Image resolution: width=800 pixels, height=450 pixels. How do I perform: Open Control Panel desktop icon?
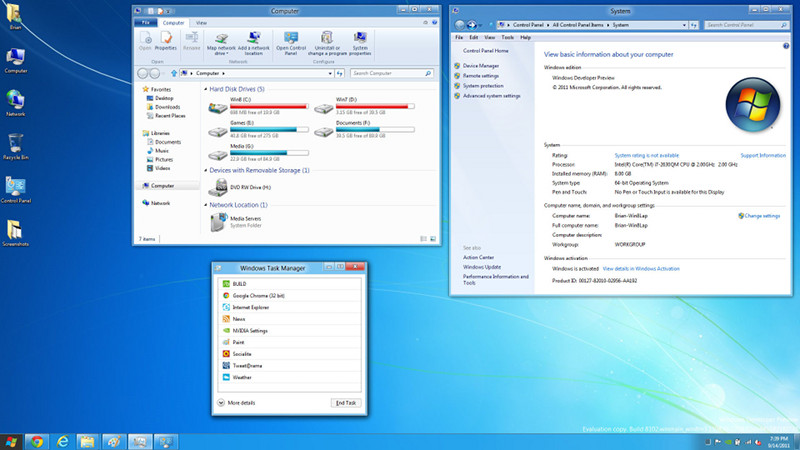coord(15,190)
